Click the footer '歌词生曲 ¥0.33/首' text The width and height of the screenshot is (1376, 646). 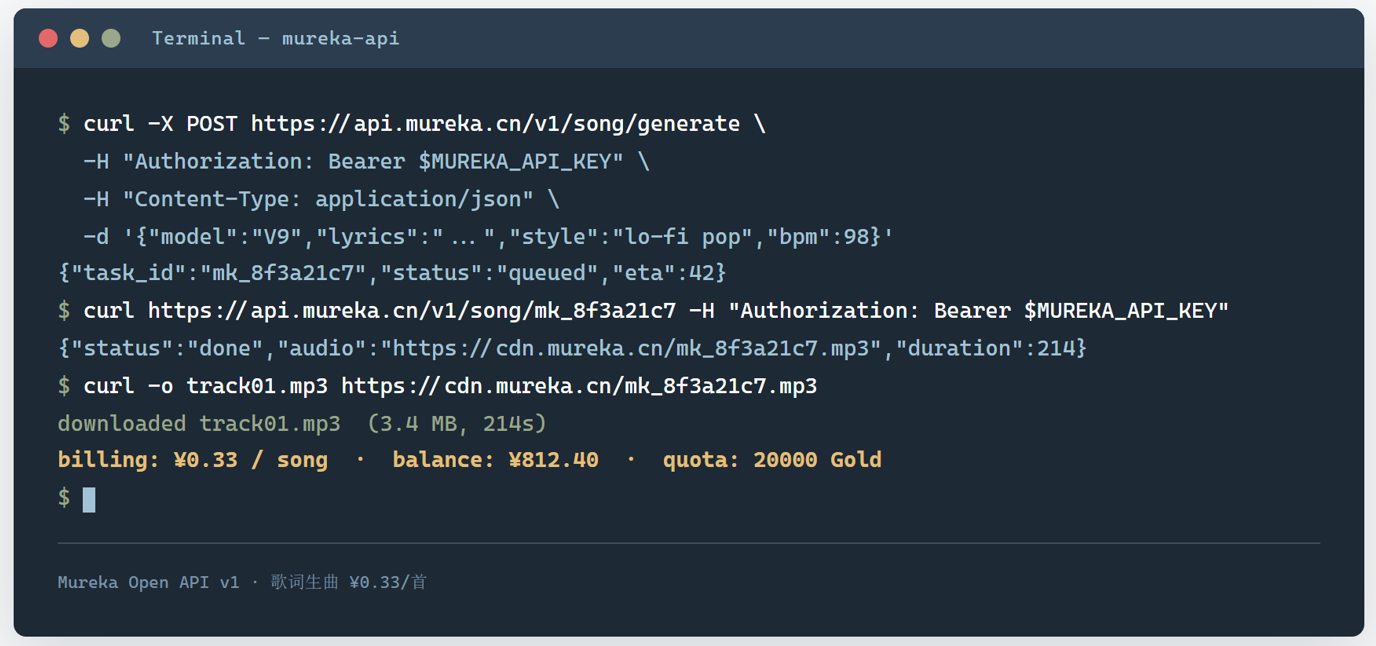349,582
